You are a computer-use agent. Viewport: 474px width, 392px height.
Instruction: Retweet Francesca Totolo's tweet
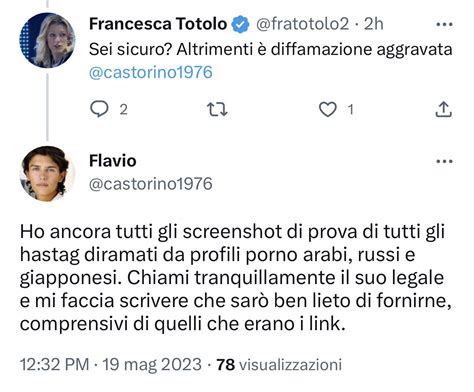coord(217,109)
